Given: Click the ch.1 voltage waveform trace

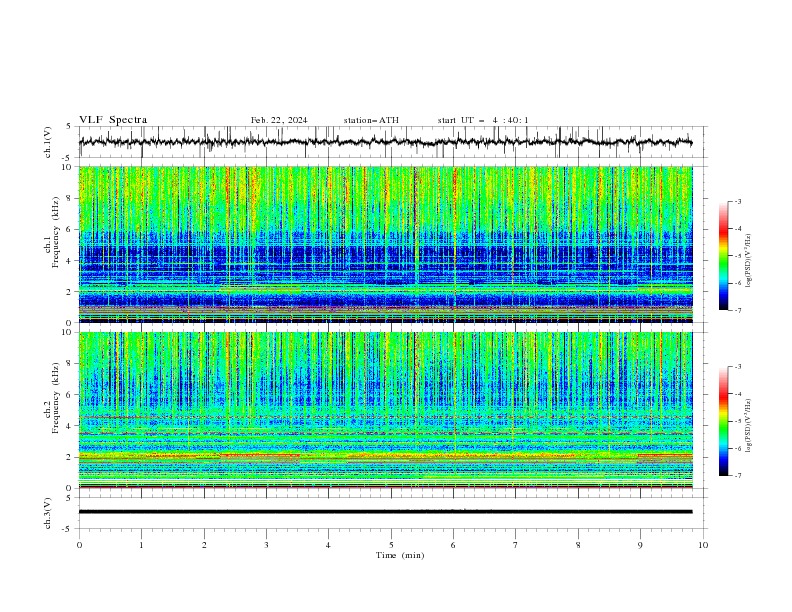Looking at the screenshot, I should coord(385,142).
